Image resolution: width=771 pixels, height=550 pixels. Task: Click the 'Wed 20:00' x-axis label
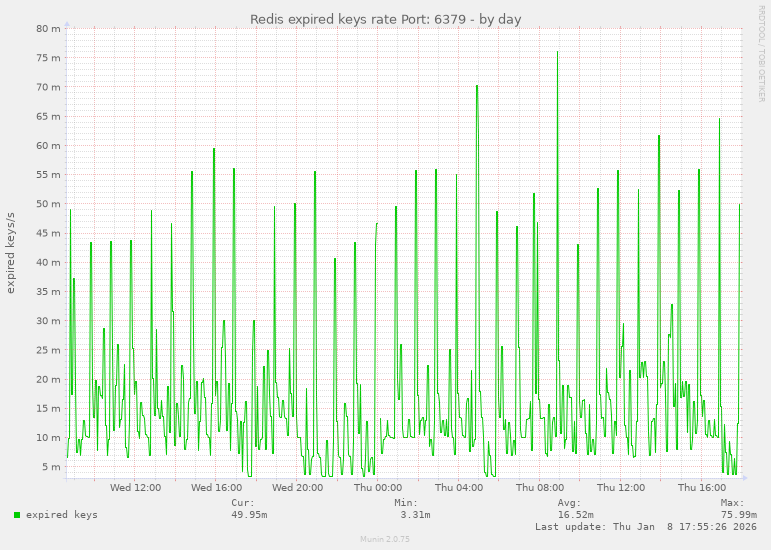[x=297, y=488]
